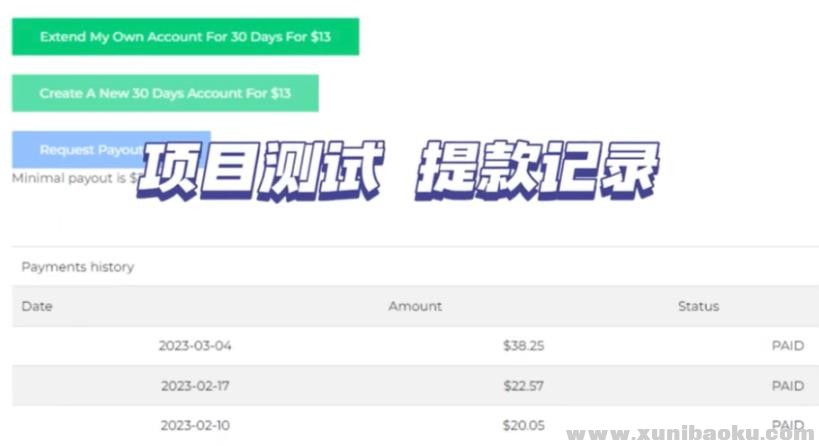Select the $20.05 amount cell

point(523,425)
